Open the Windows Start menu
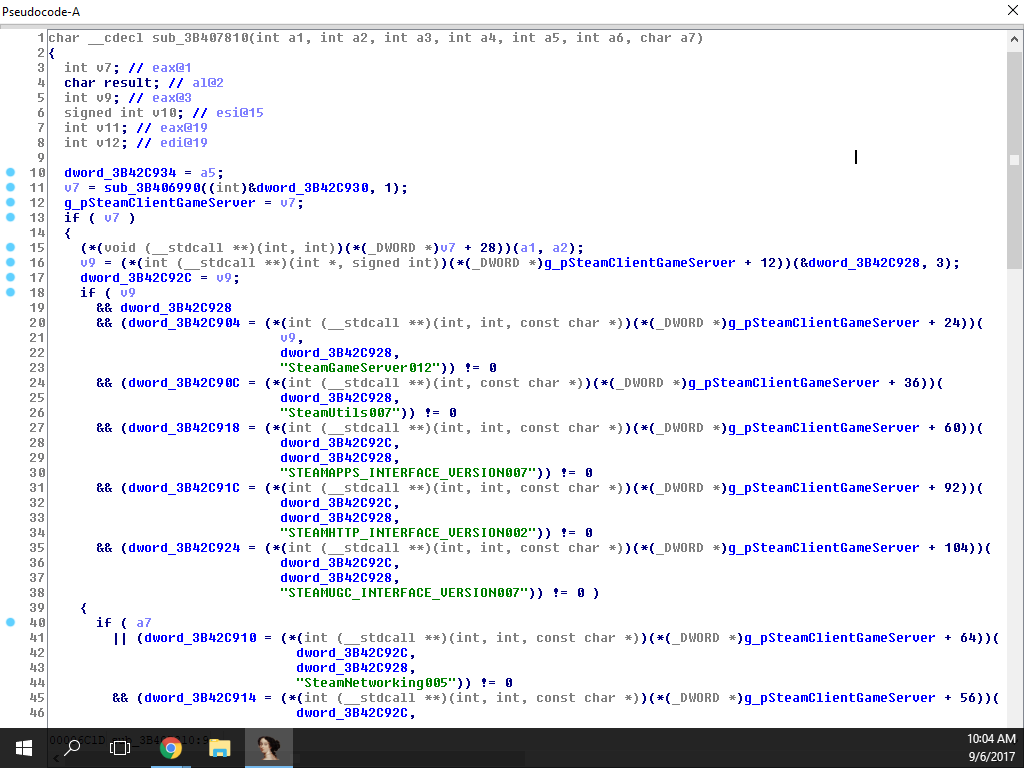The image size is (1024, 768). 24,748
